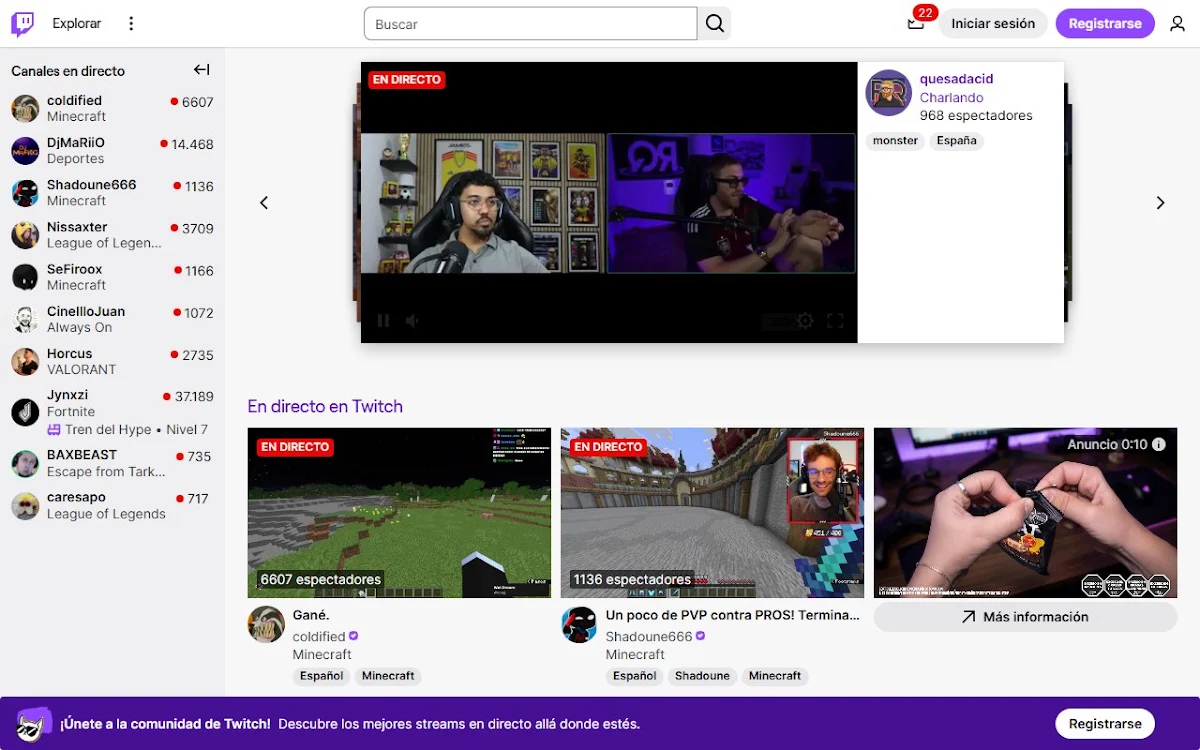Pause the featured stream video

[x=383, y=321]
